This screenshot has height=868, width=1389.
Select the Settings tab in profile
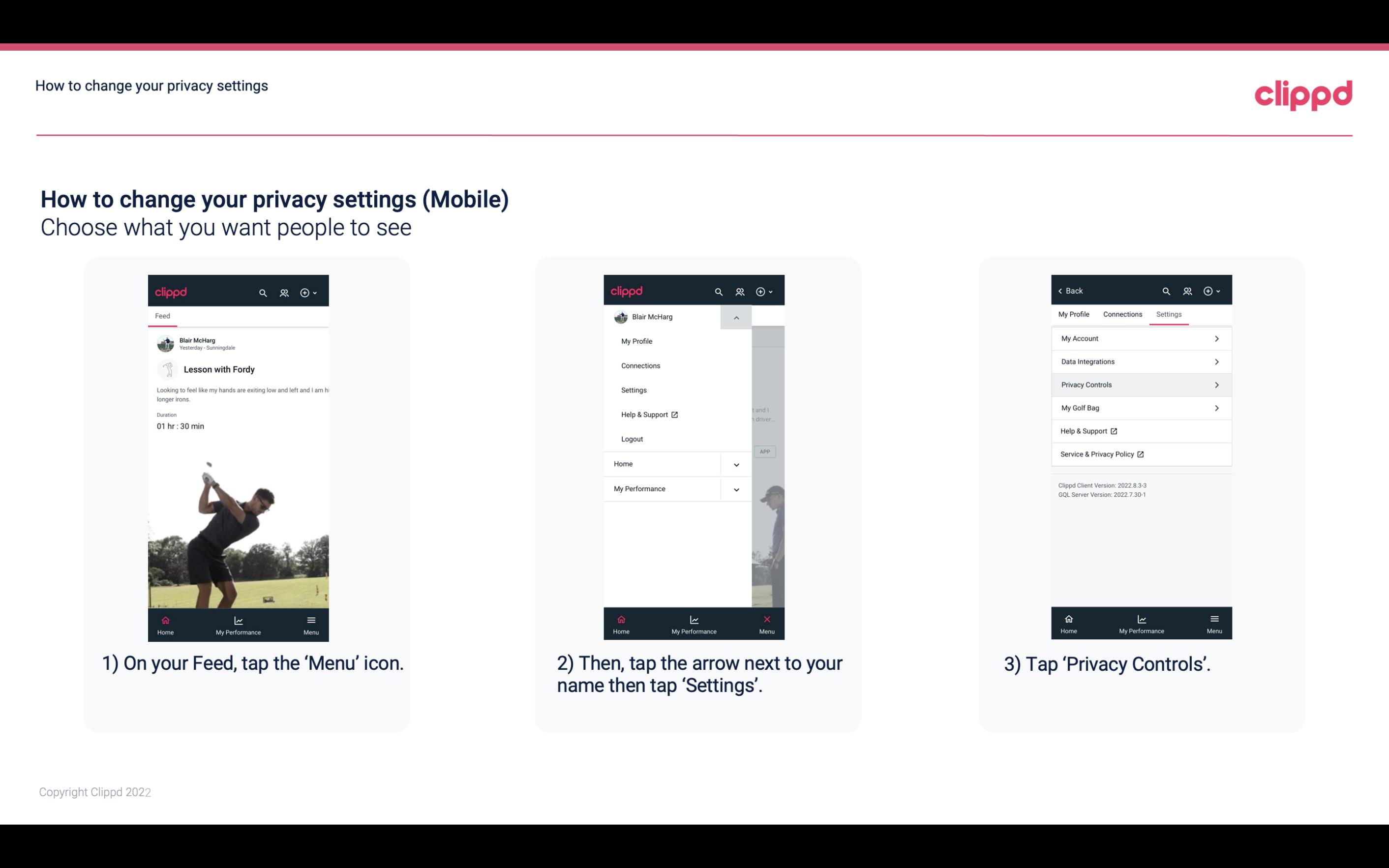coord(1169,314)
